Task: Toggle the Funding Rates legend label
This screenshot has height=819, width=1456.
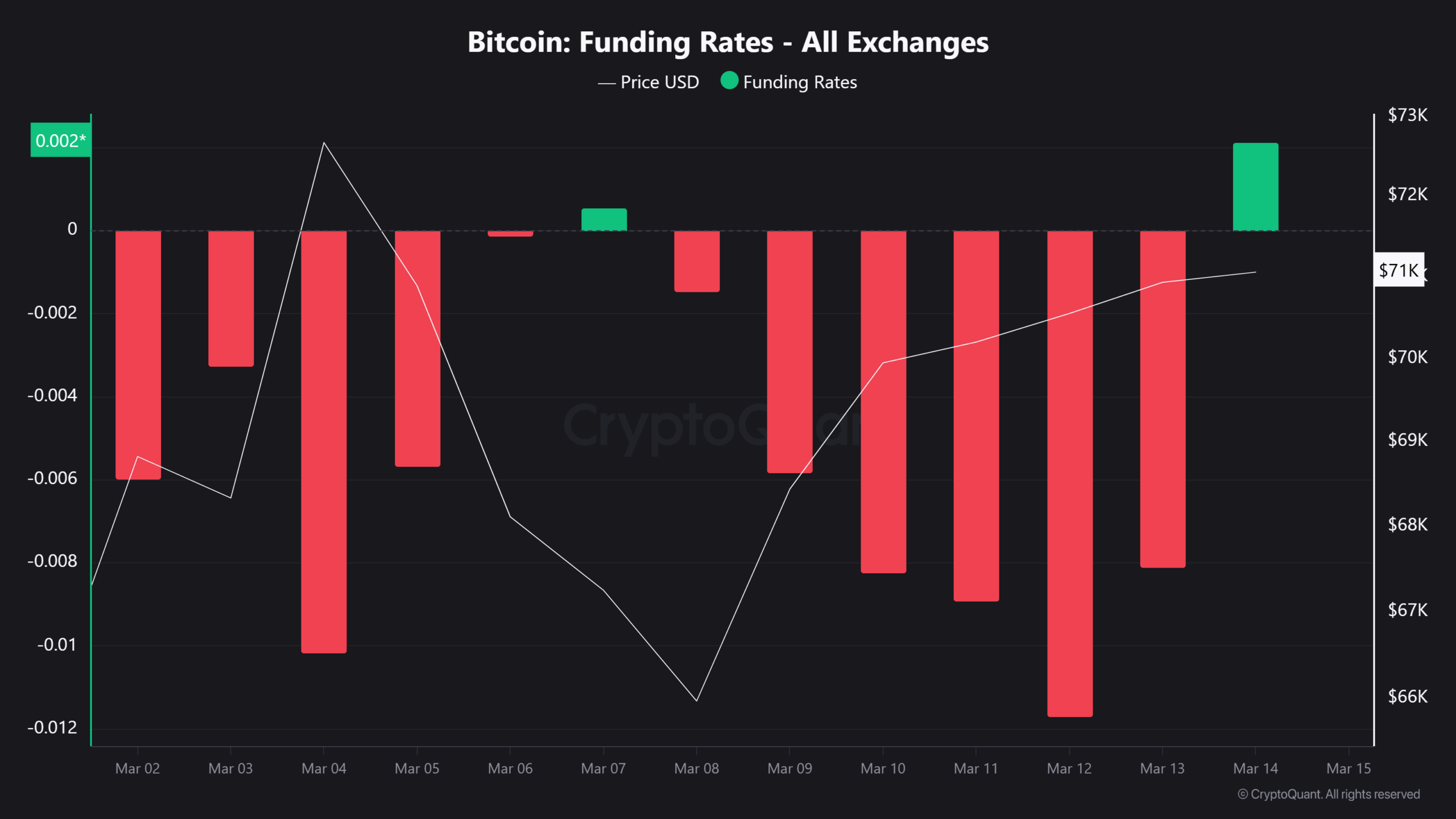Action: click(x=799, y=82)
